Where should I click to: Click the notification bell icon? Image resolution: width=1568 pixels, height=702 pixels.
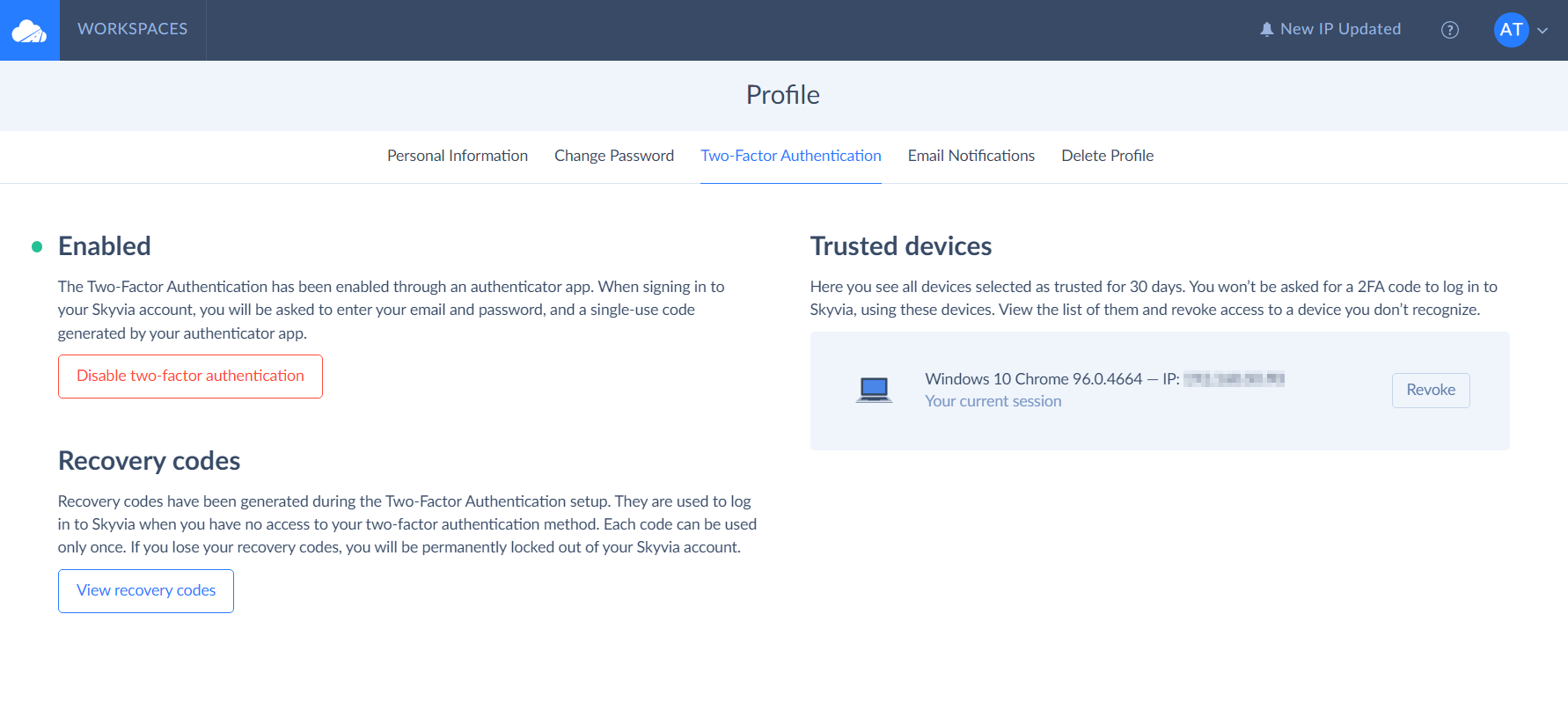(1267, 29)
